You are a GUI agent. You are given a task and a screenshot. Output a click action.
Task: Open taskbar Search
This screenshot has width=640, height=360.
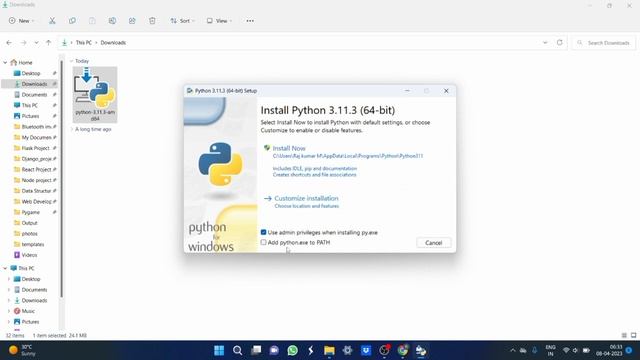[x=238, y=350]
